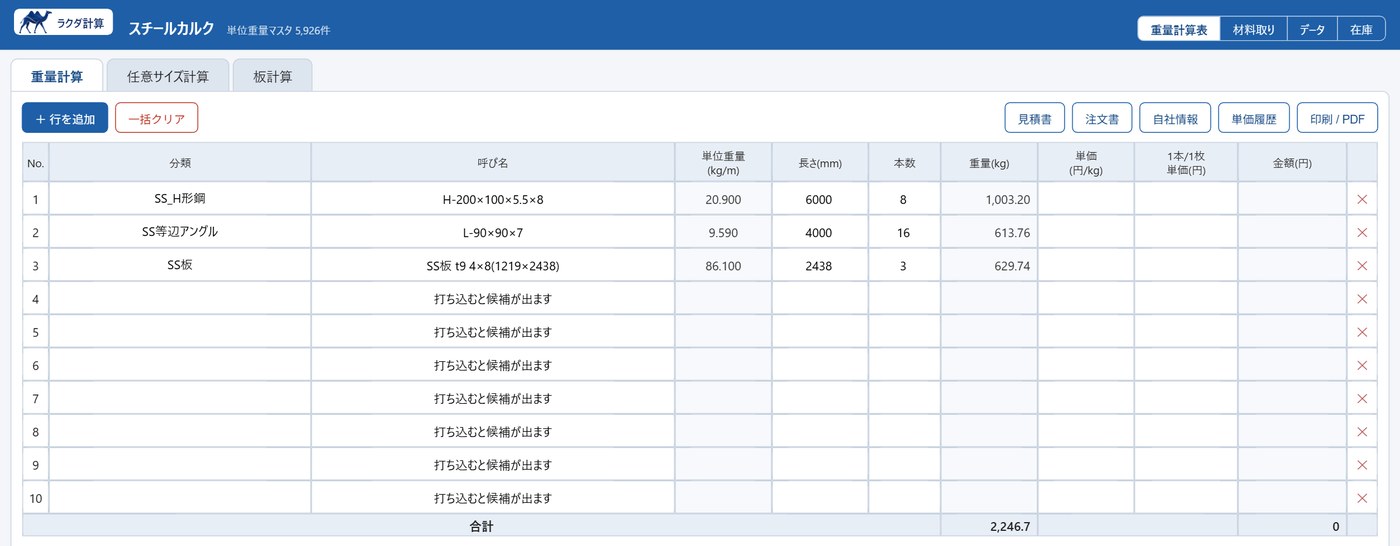The height and width of the screenshot is (546, 1400).
Task: Click the 呼び名 field in row 4
Action: coord(493,299)
